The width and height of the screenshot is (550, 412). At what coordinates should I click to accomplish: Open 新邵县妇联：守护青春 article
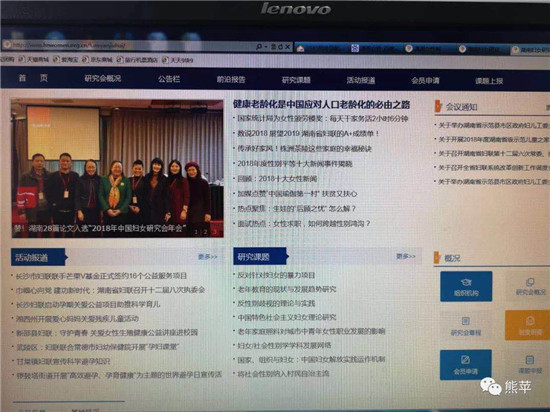point(107,332)
